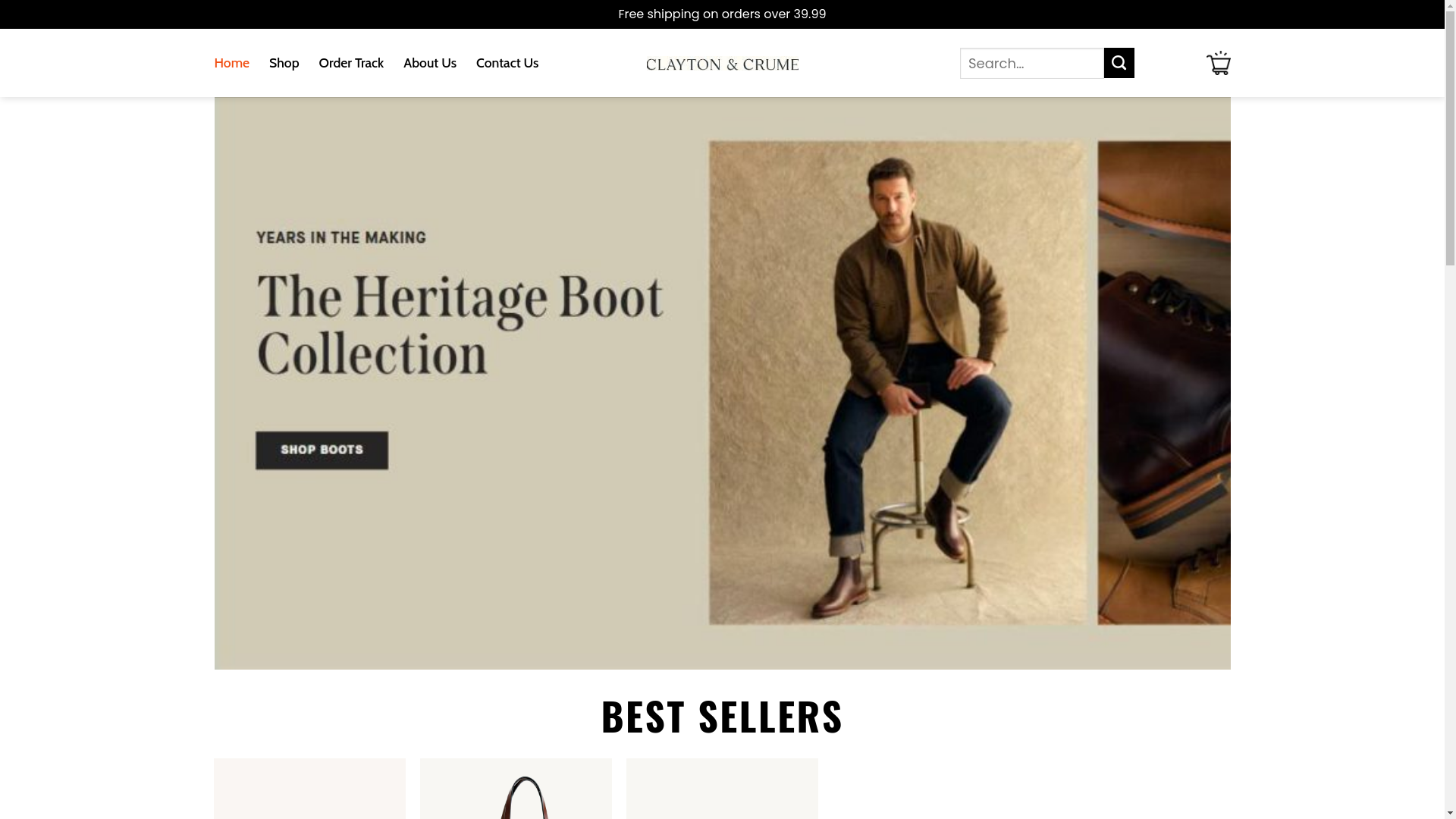The image size is (1456, 819).
Task: Click the search magnifier icon button
Action: [x=1119, y=63]
